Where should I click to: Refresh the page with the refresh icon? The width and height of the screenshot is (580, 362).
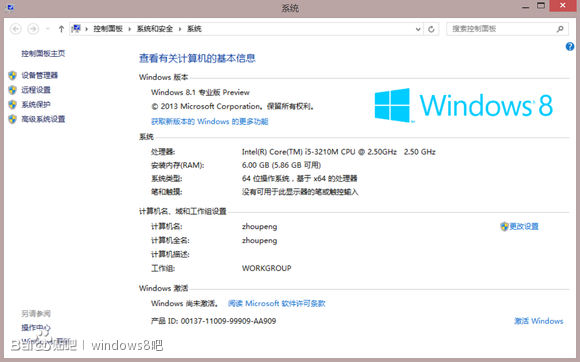431,29
